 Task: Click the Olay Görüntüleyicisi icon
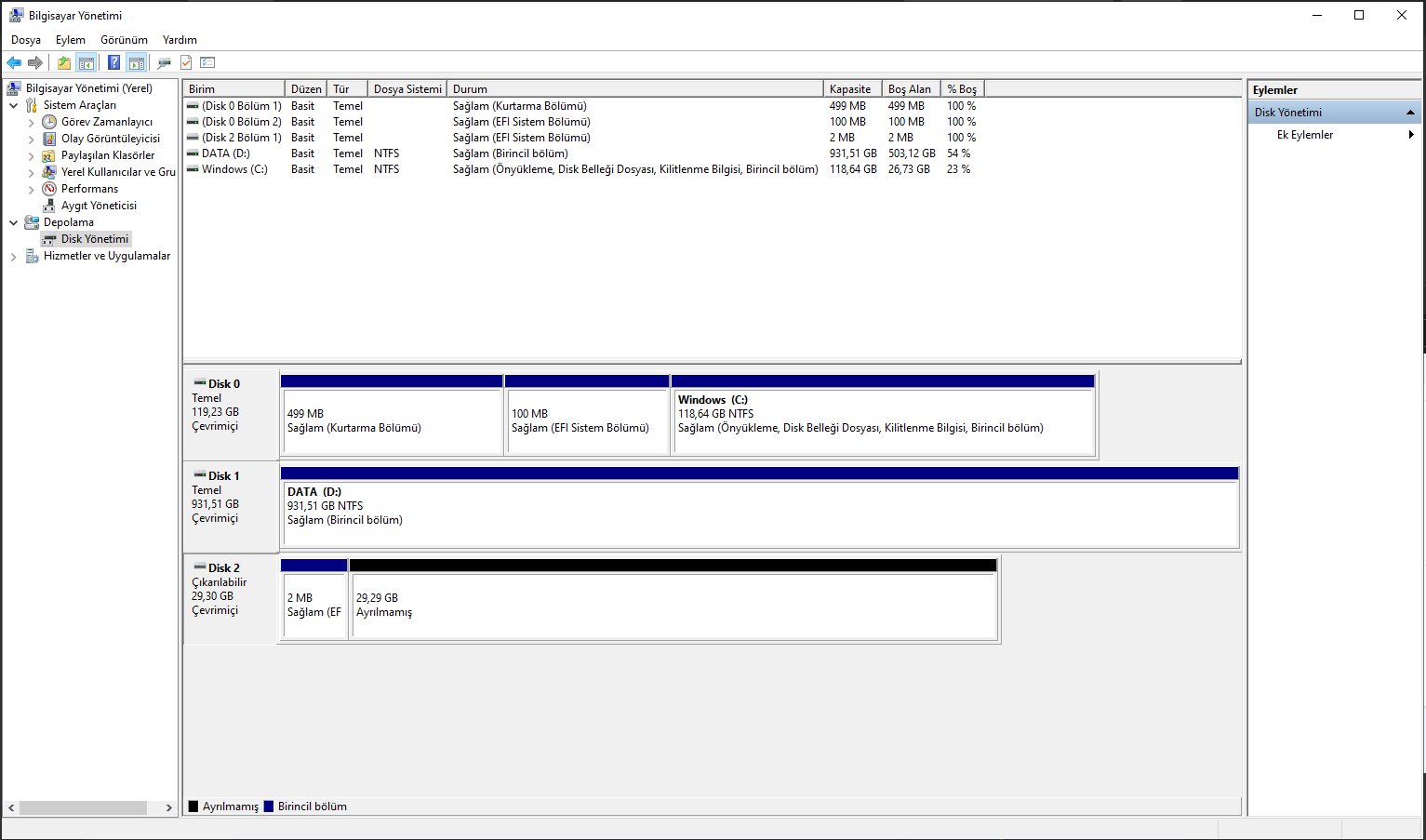click(49, 139)
